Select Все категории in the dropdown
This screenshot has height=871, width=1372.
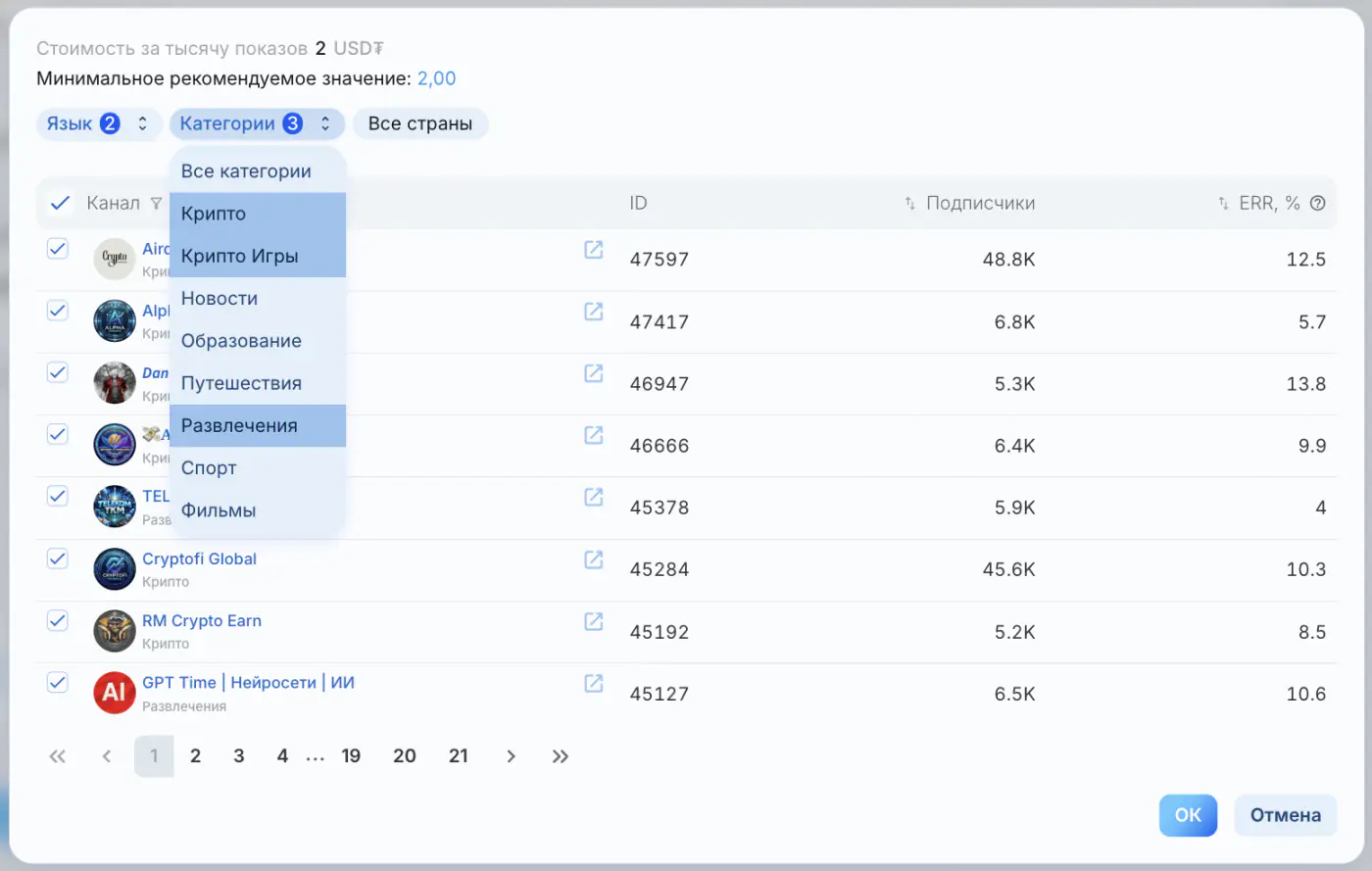point(258,171)
